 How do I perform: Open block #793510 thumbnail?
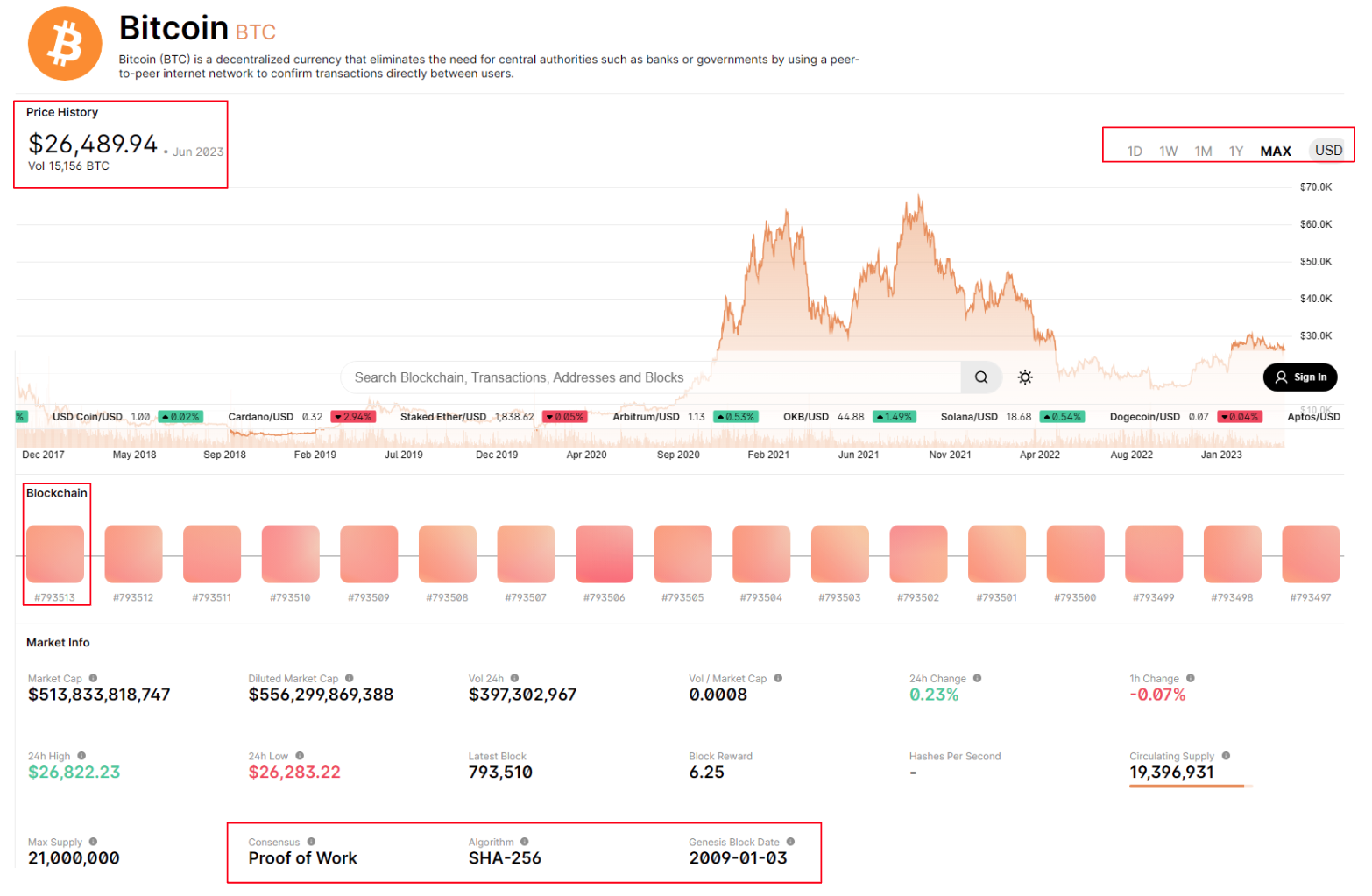pyautogui.click(x=290, y=554)
